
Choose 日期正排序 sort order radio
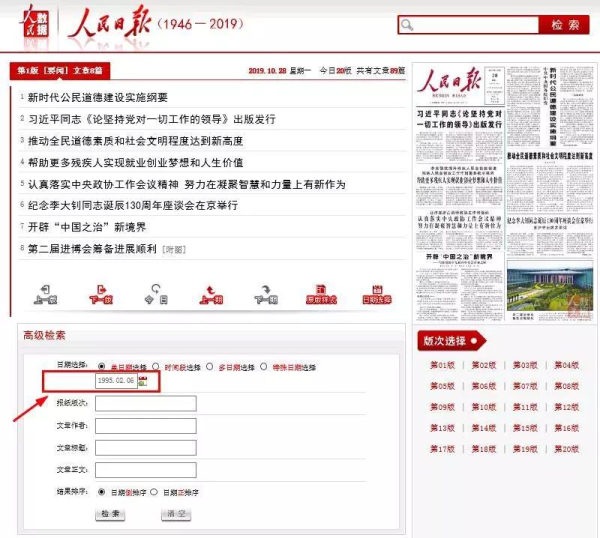154,492
